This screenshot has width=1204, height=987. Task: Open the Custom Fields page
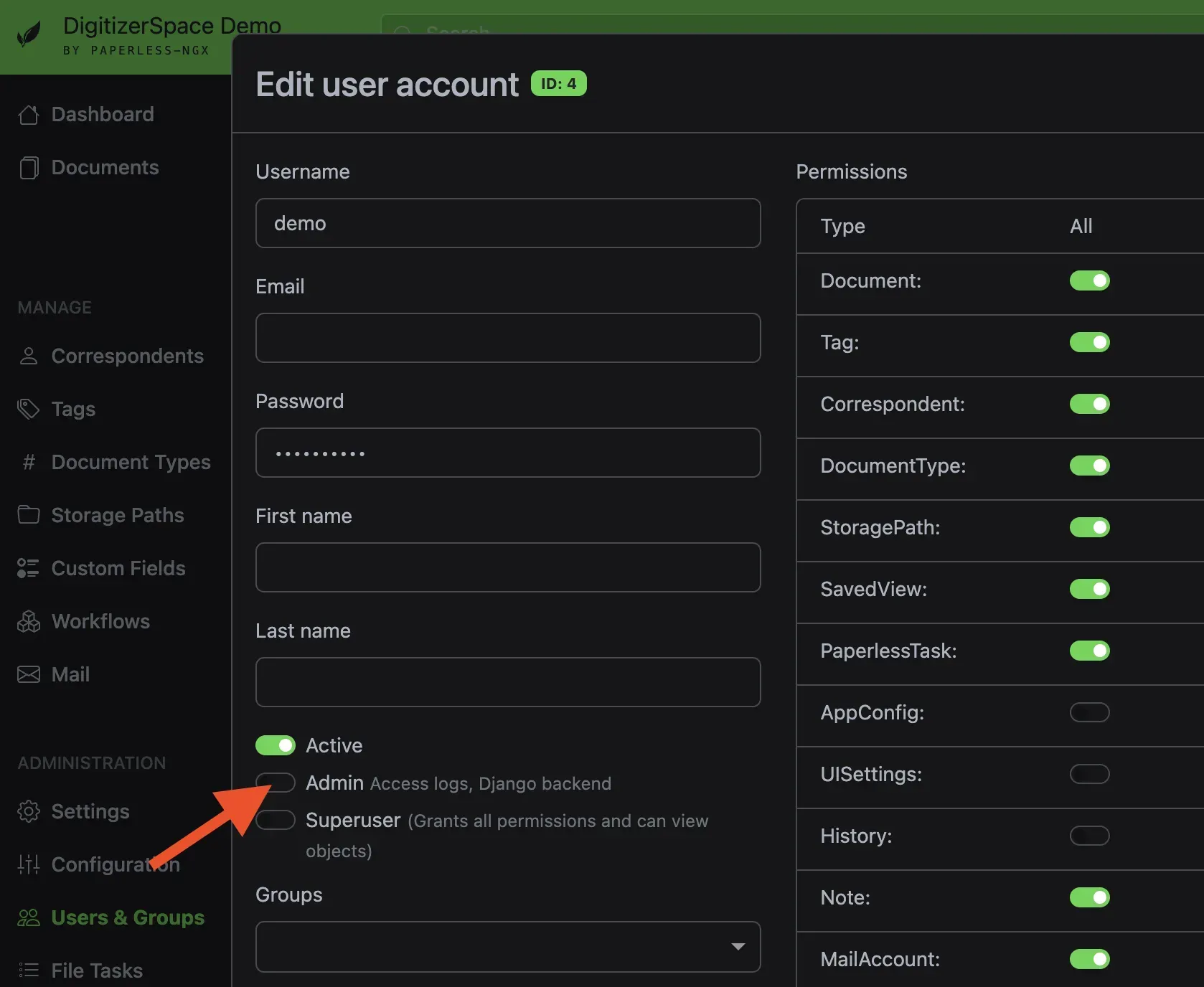118,568
